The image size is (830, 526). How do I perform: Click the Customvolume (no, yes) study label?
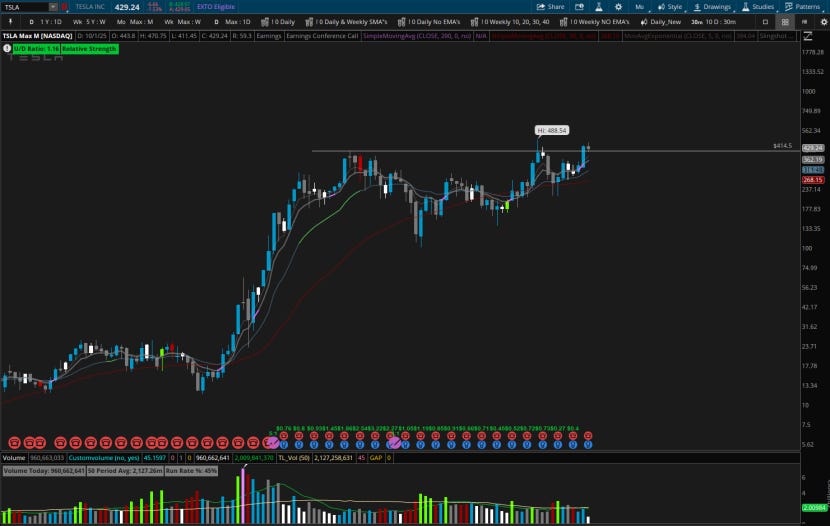tap(104, 458)
